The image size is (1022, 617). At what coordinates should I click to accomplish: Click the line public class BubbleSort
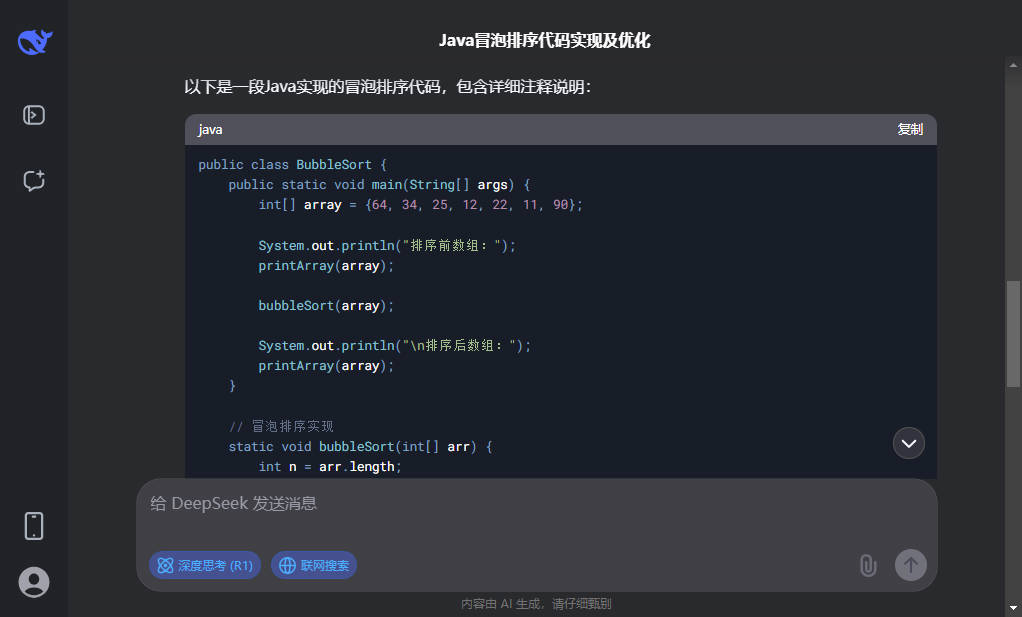[x=293, y=165]
